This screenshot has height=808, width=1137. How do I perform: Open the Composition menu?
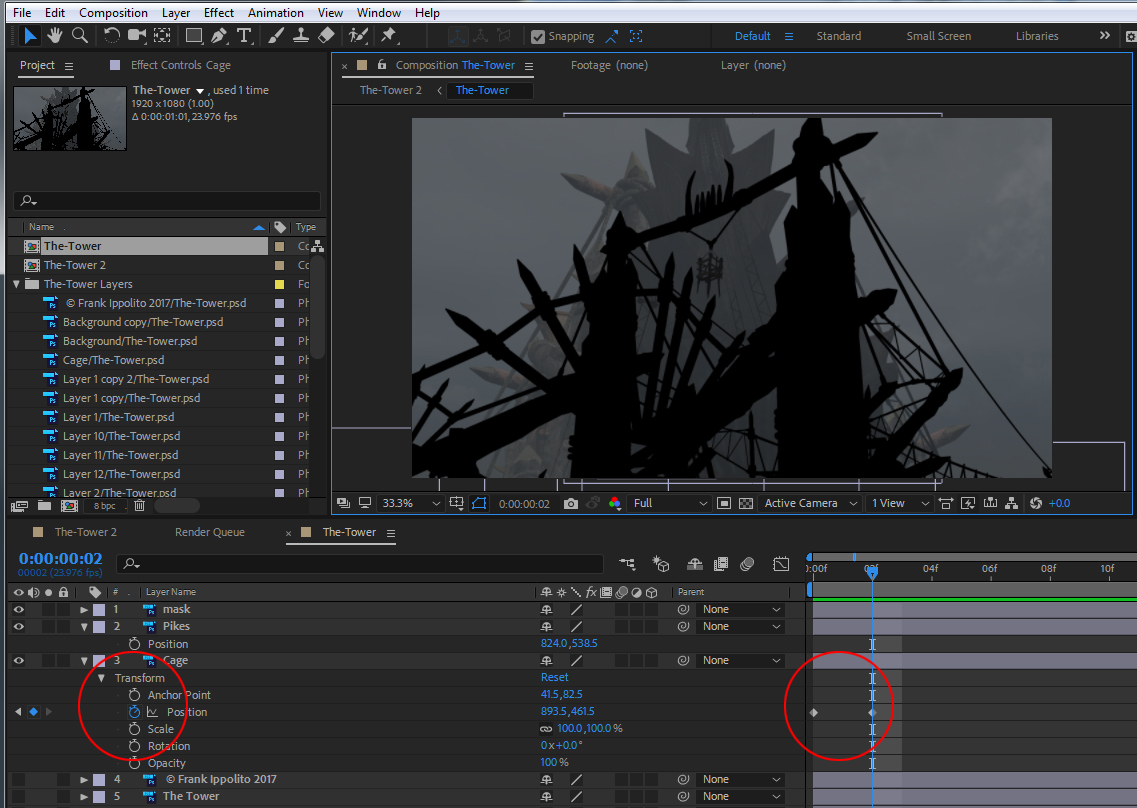[x=113, y=13]
